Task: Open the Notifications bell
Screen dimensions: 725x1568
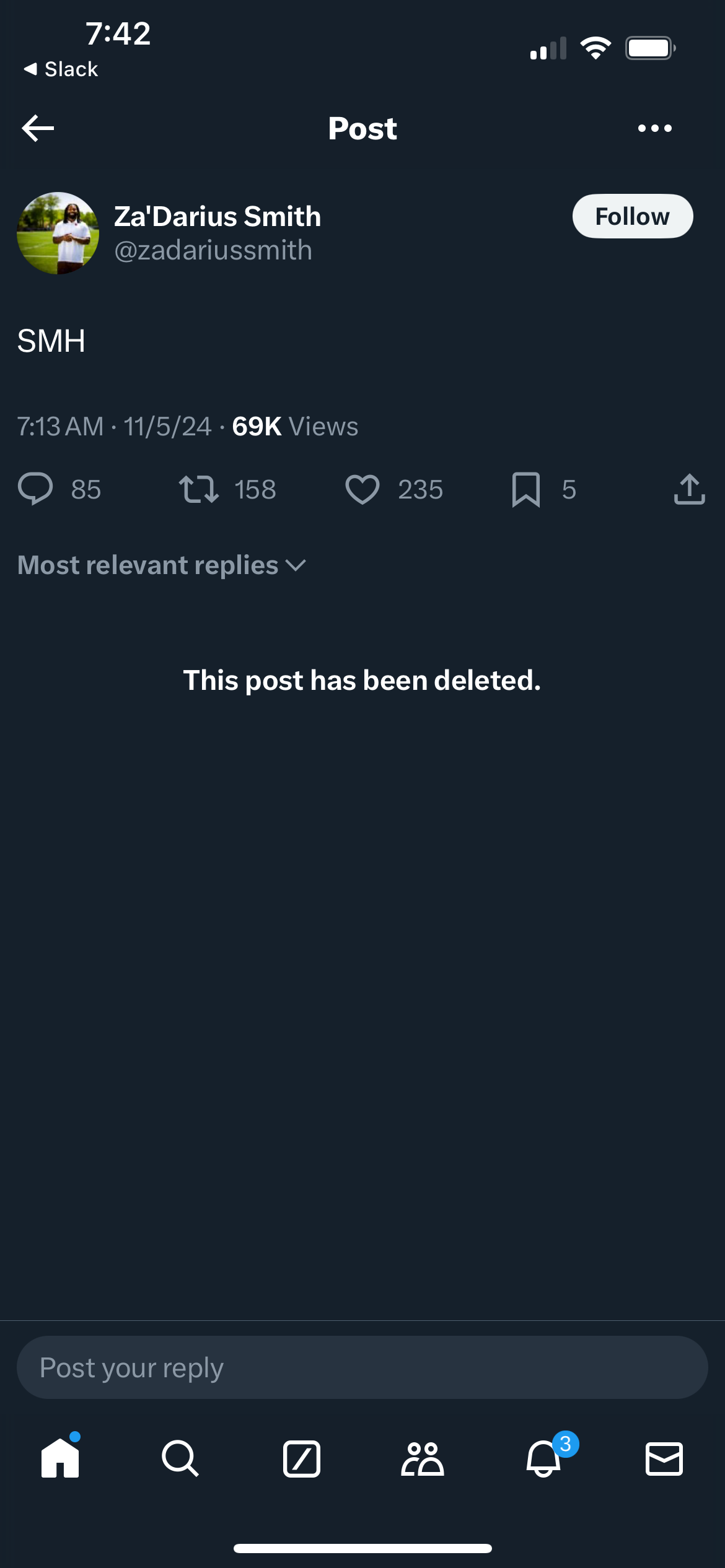Action: point(543,1458)
